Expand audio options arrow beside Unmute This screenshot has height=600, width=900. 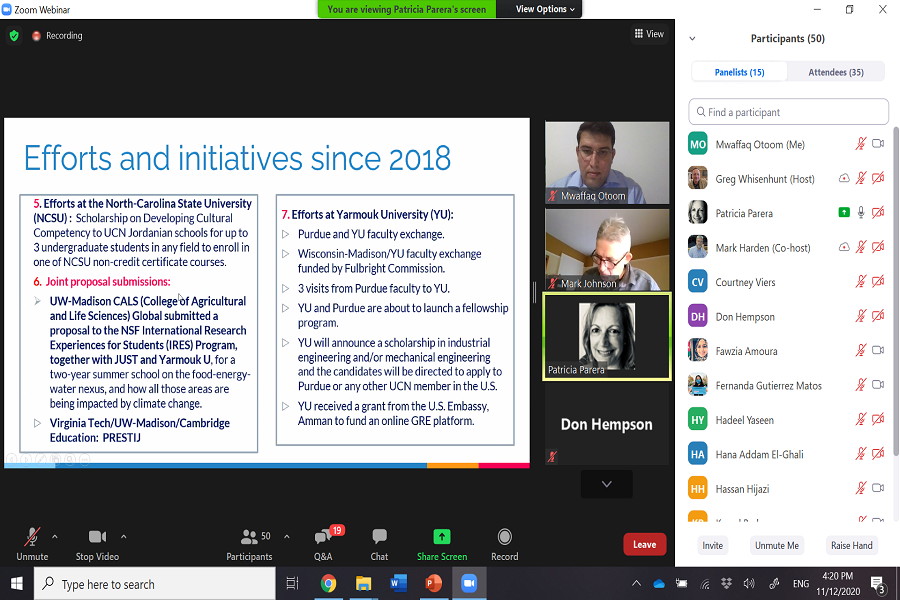tap(55, 537)
